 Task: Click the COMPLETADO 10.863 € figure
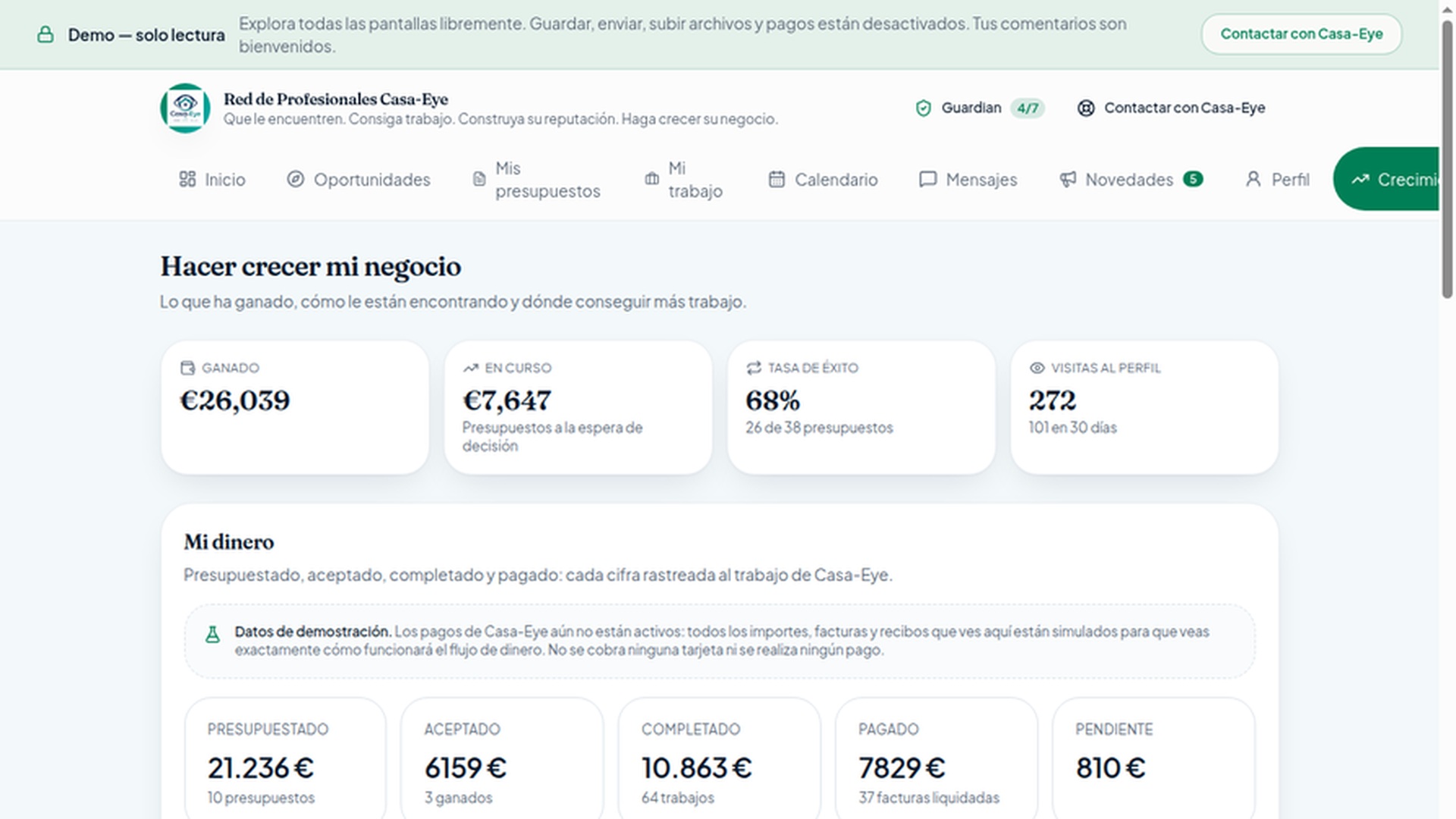697,768
